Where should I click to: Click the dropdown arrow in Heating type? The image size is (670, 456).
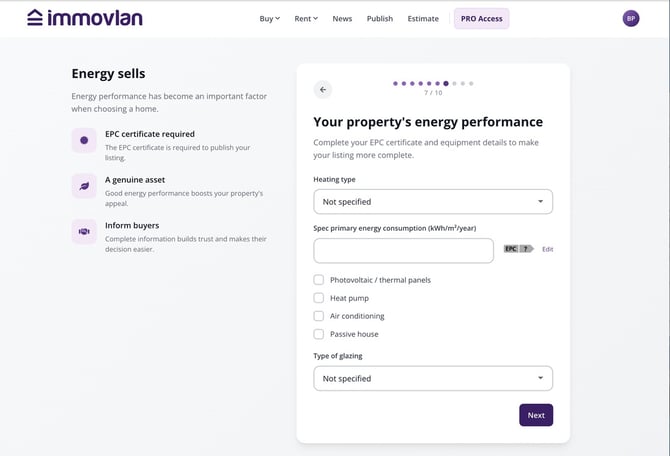coord(540,201)
